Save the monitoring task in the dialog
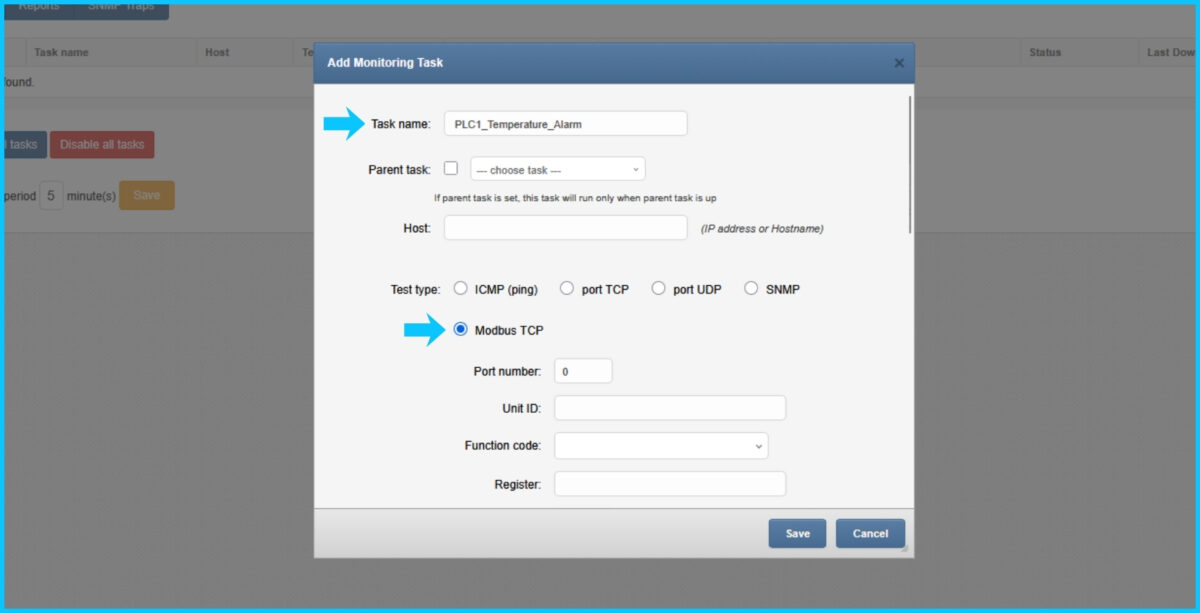The width and height of the screenshot is (1200, 613). coord(797,534)
